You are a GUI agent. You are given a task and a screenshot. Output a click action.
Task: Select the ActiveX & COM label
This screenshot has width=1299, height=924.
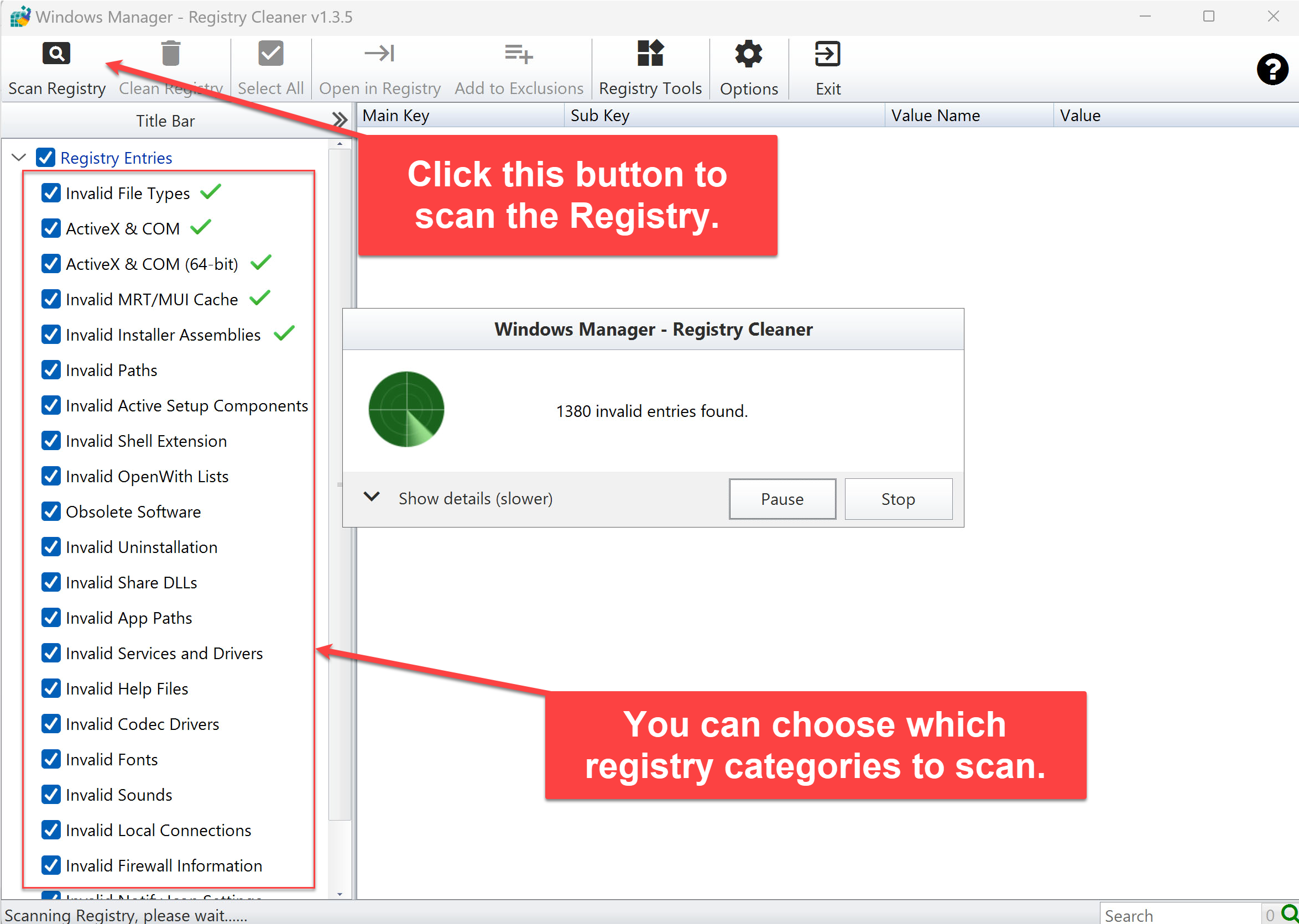pos(123,229)
